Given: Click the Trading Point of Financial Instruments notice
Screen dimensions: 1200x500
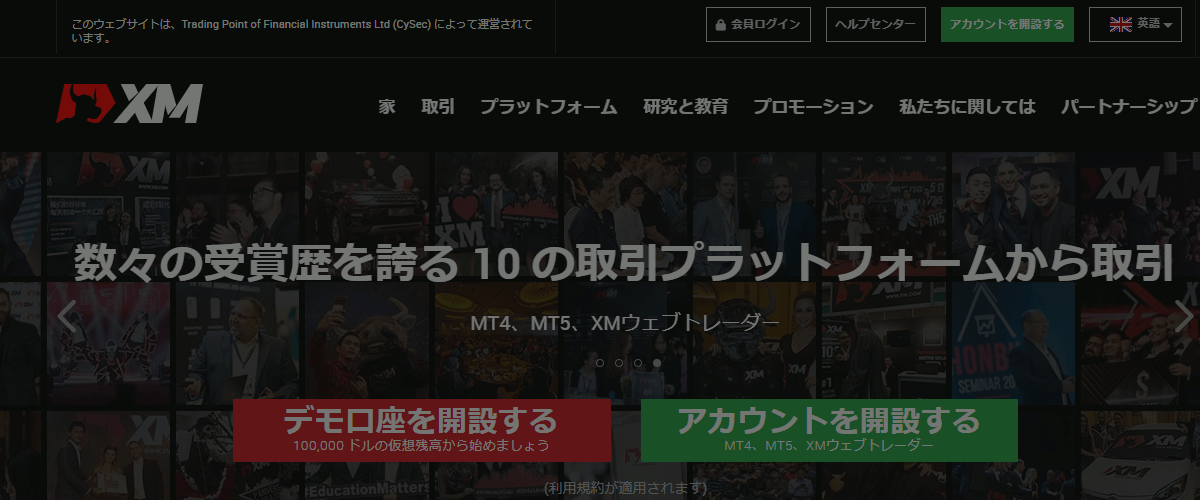Looking at the screenshot, I should [x=302, y=31].
